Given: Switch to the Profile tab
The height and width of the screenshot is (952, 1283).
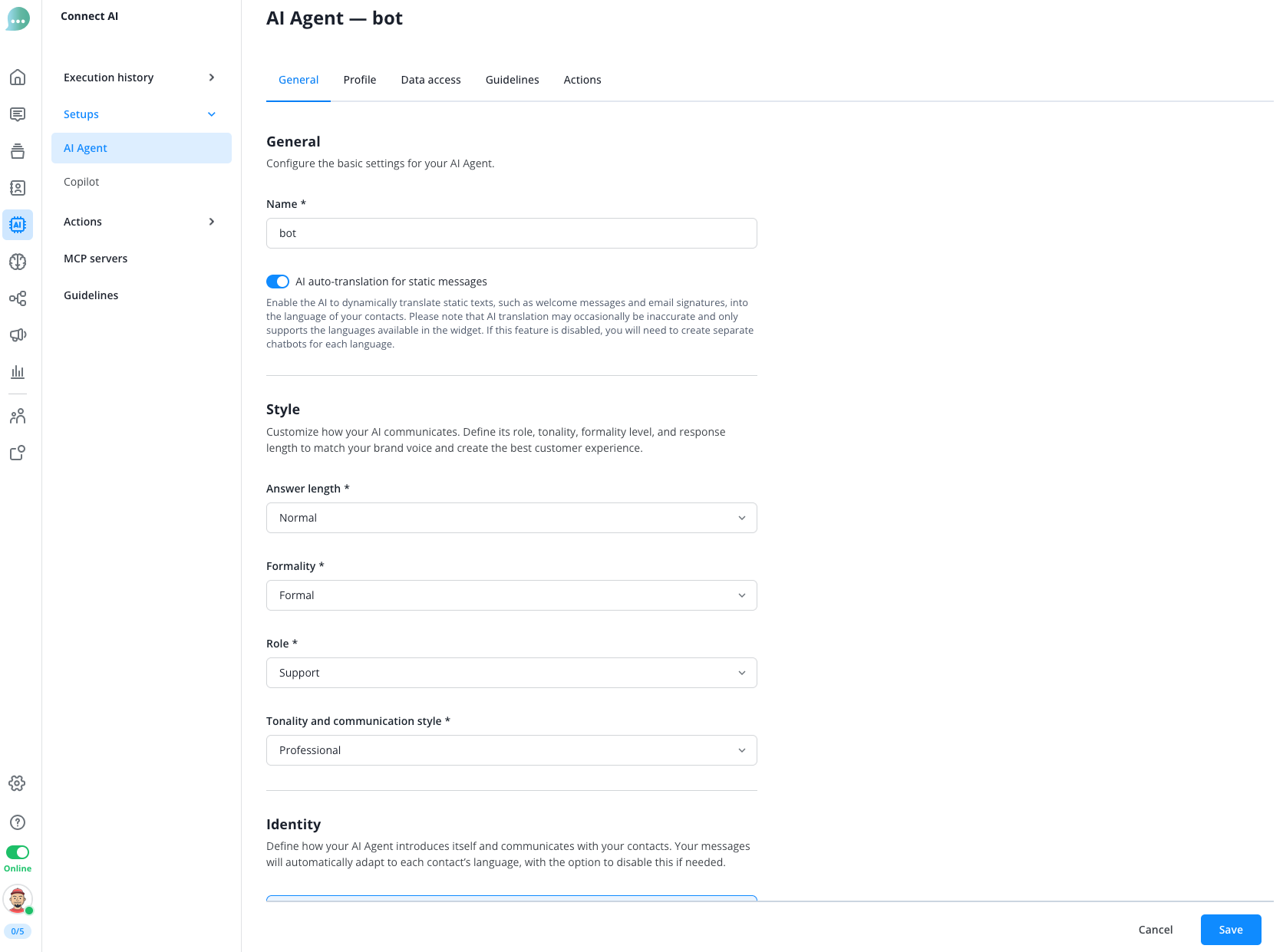Looking at the screenshot, I should tap(360, 80).
